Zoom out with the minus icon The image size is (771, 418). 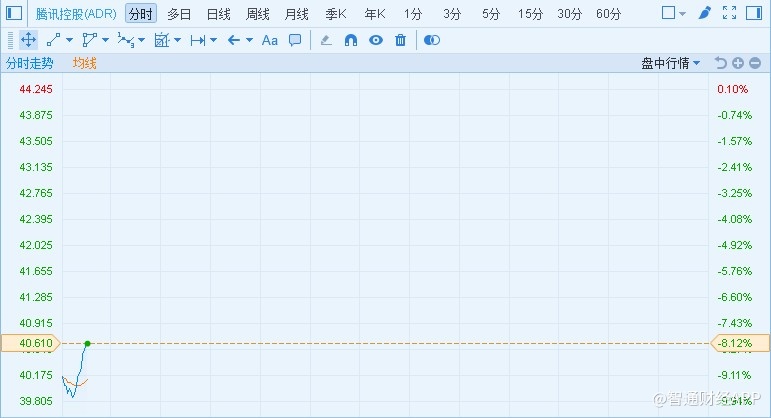click(755, 63)
